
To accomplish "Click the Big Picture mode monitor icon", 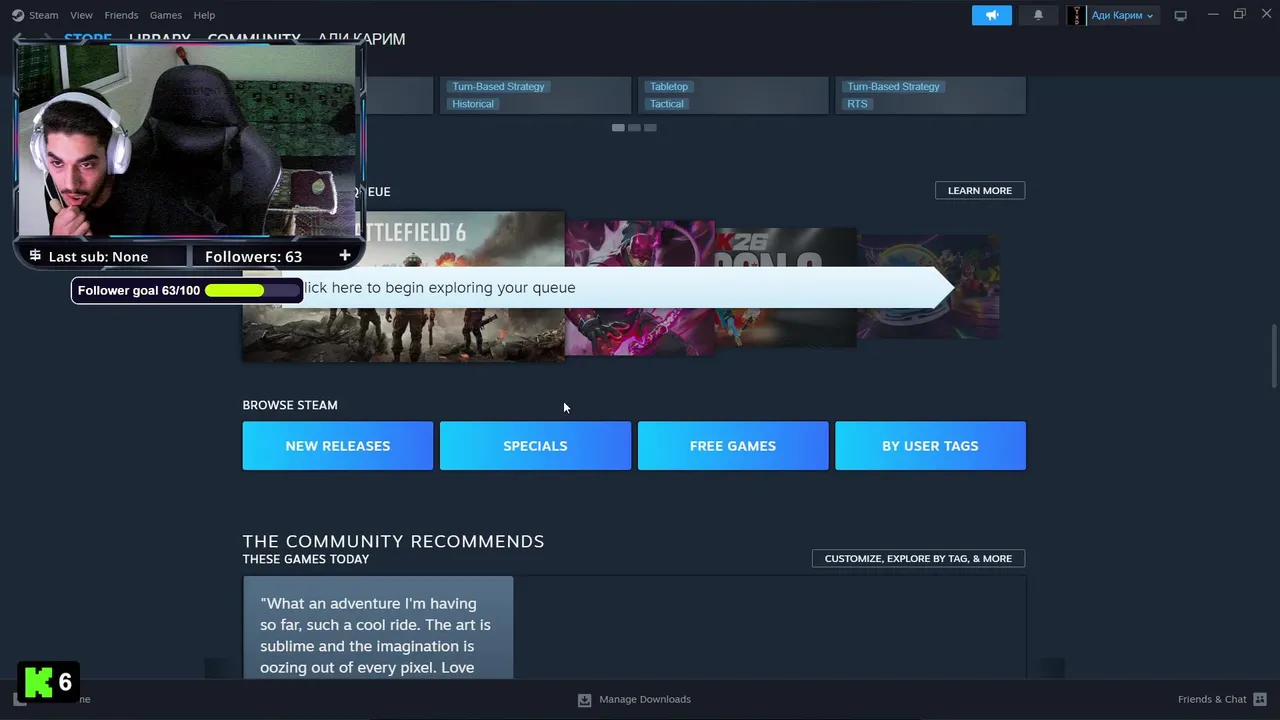I will 1180,15.
